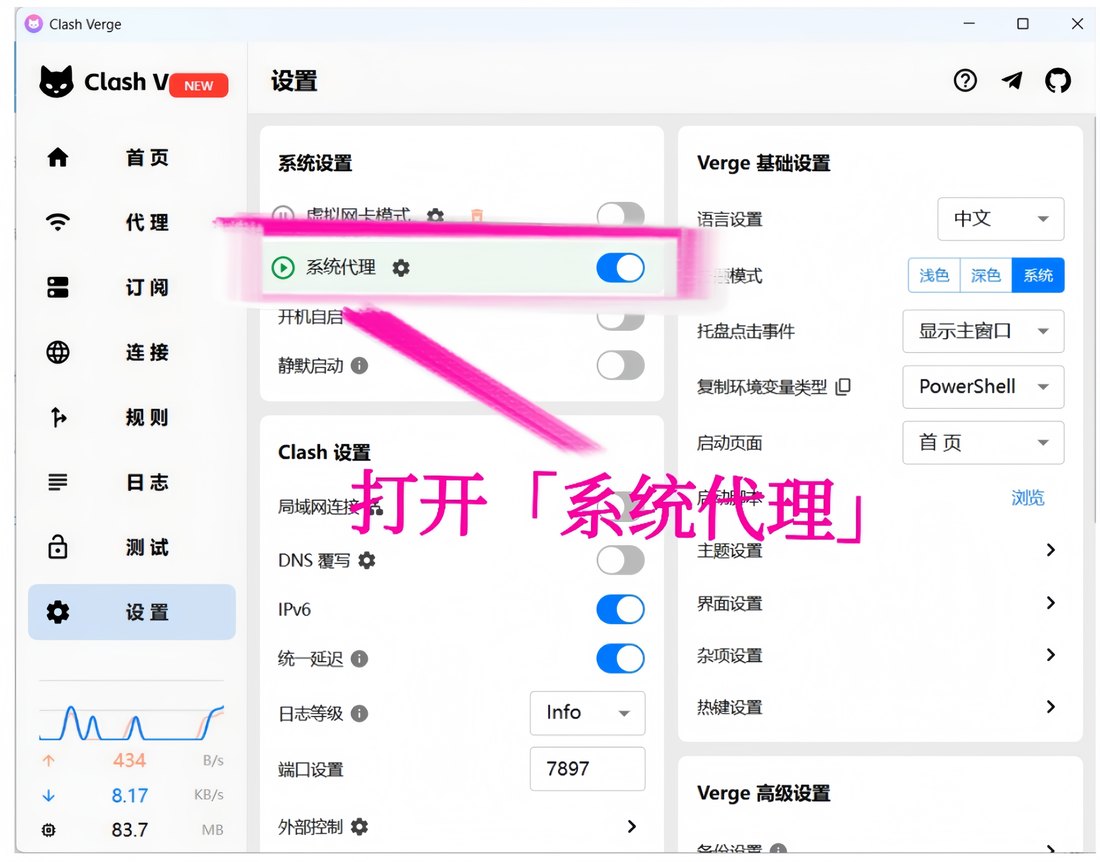Click the memory usage chip icon
This screenshot has width=1100, height=862.
tap(48, 830)
